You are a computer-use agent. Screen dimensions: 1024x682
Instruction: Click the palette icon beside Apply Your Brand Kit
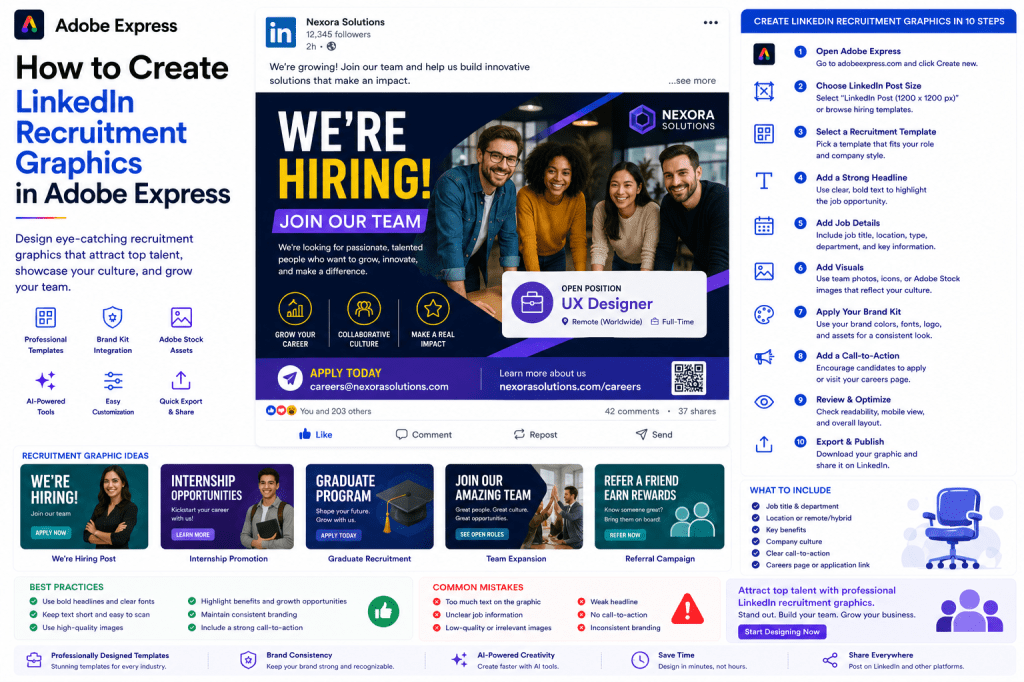tap(764, 315)
